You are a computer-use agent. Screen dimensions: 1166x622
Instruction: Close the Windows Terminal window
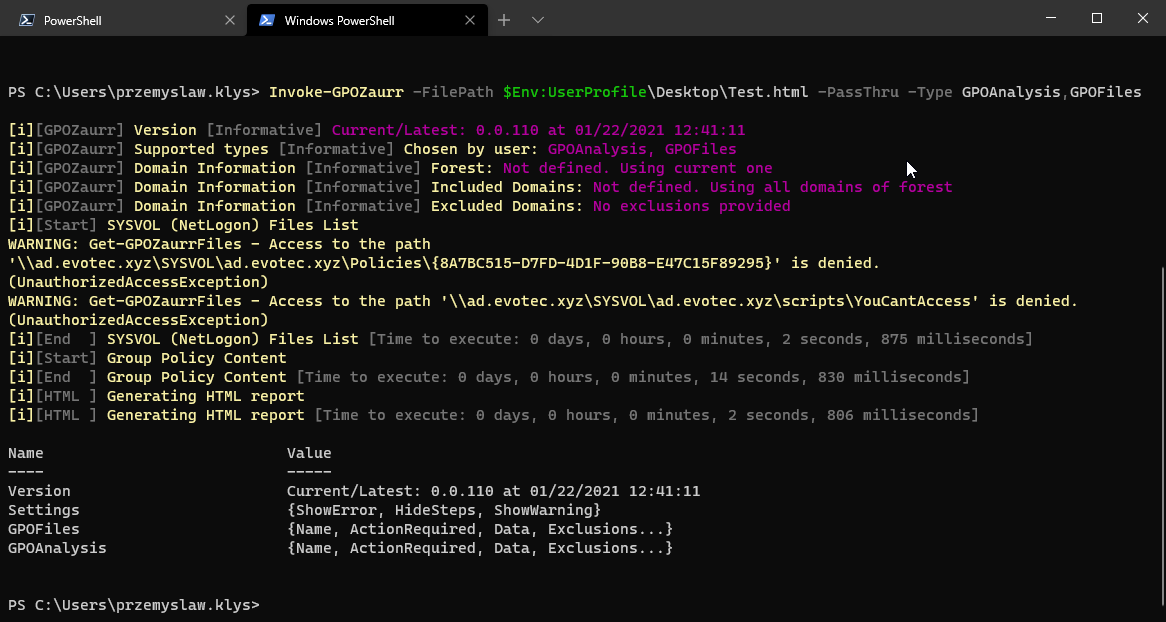(1143, 18)
